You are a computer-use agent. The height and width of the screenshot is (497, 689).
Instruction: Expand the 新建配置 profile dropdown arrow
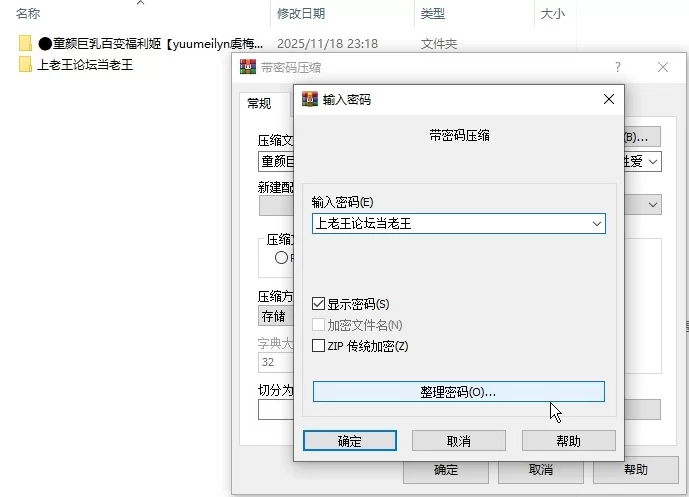(x=653, y=205)
